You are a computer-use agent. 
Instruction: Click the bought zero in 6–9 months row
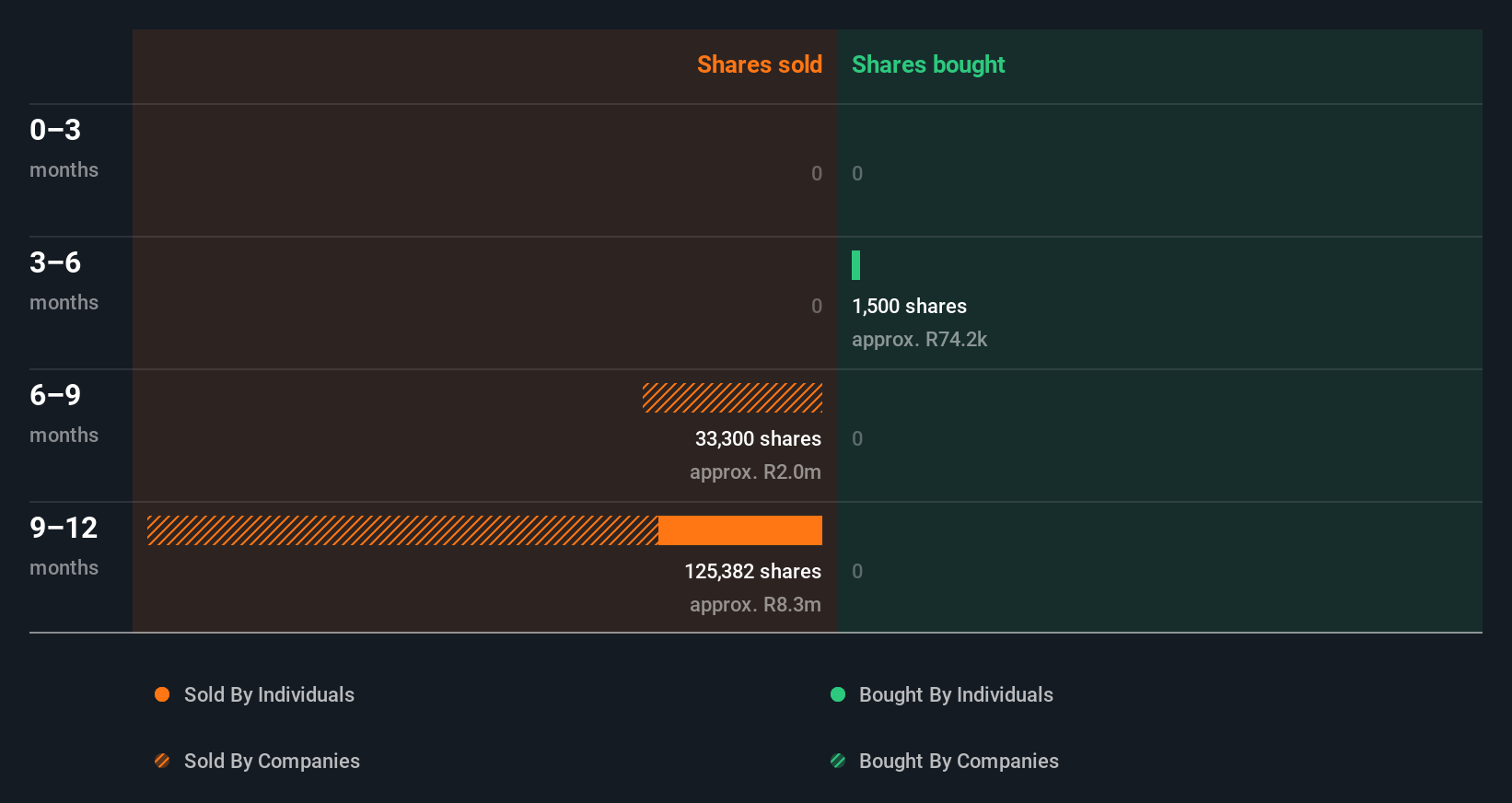(x=857, y=438)
